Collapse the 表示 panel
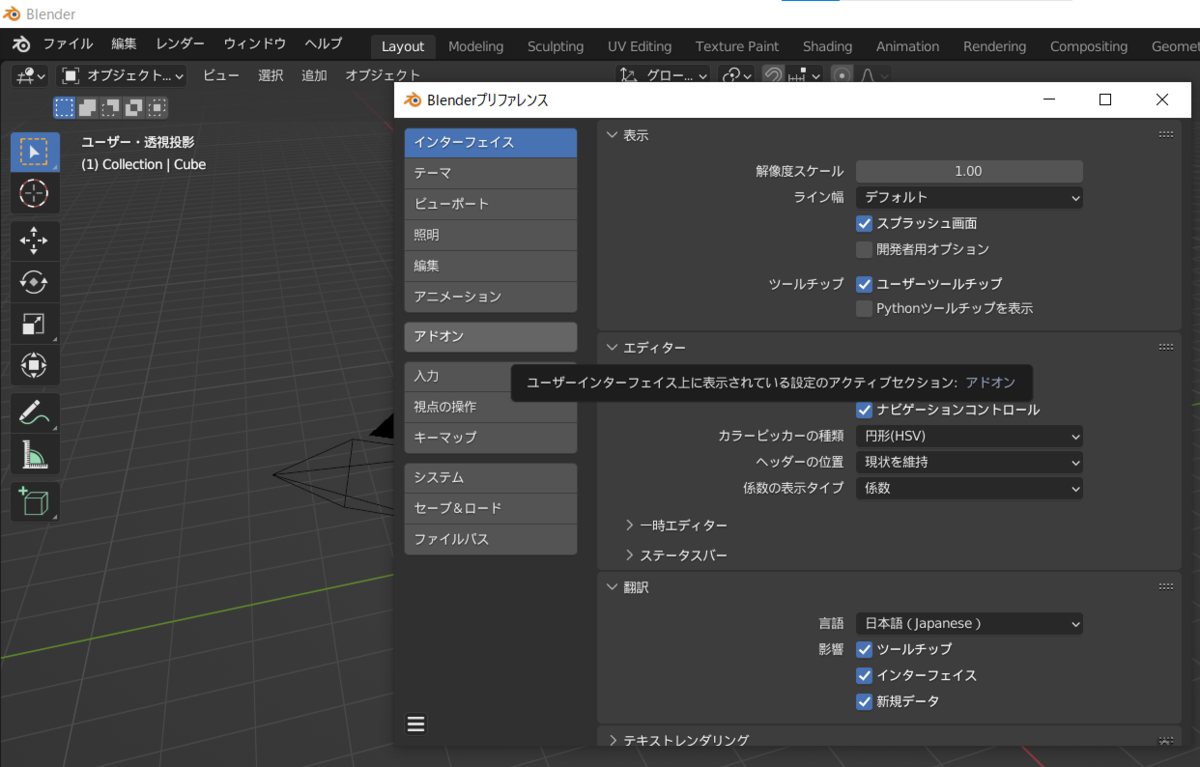Image resolution: width=1200 pixels, height=767 pixels. click(x=612, y=135)
